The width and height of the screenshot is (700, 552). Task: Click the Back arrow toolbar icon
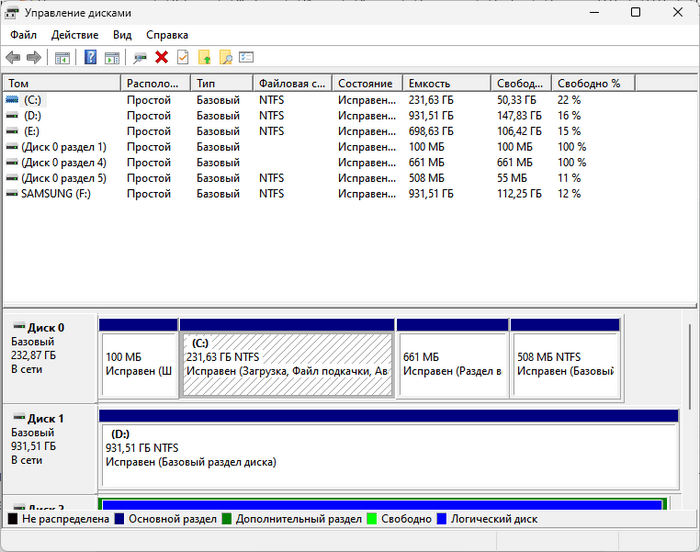click(13, 58)
